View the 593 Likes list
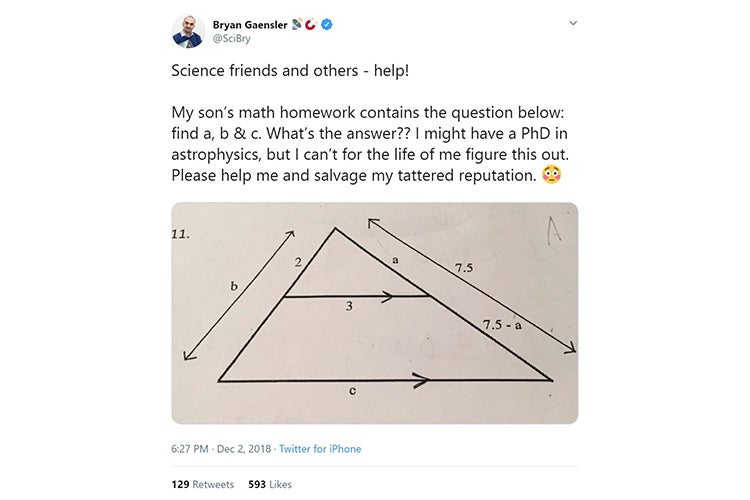This screenshot has height=500, width=750. click(268, 484)
